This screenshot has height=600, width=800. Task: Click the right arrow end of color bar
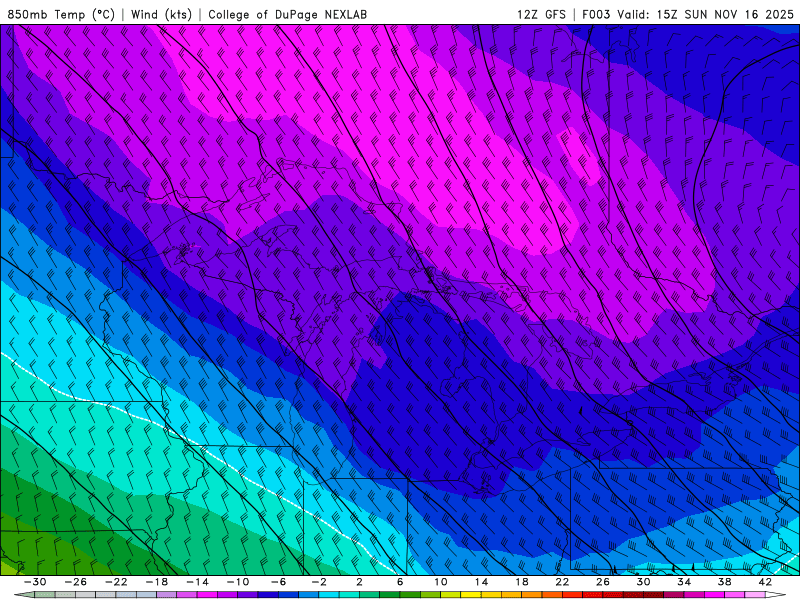tap(775, 595)
